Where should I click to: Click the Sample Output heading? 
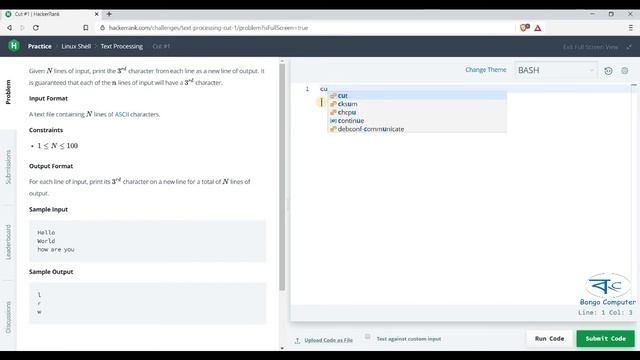[x=51, y=272]
